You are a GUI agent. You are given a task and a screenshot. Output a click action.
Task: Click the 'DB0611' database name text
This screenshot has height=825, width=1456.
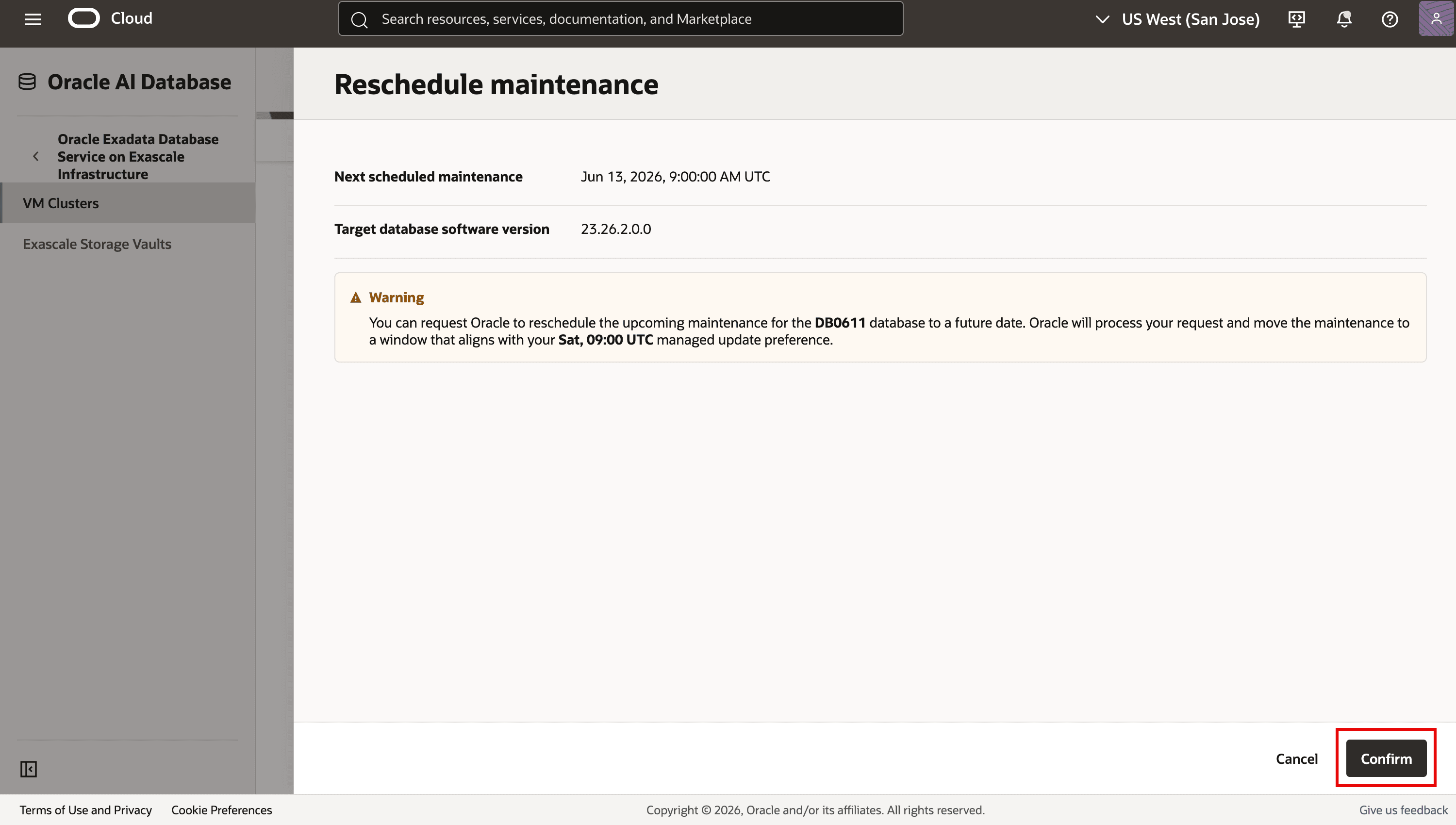pos(840,322)
